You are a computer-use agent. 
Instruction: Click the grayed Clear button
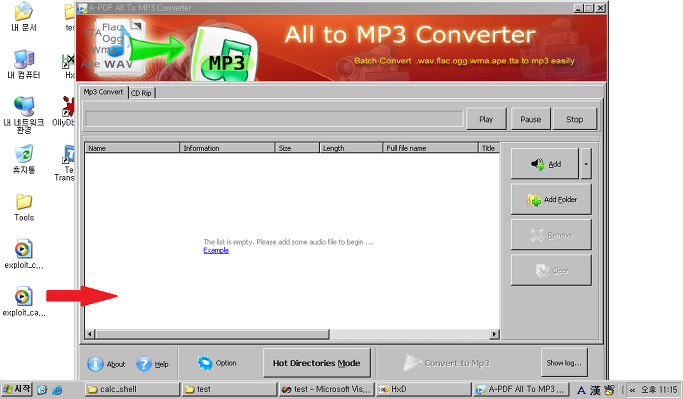click(551, 271)
